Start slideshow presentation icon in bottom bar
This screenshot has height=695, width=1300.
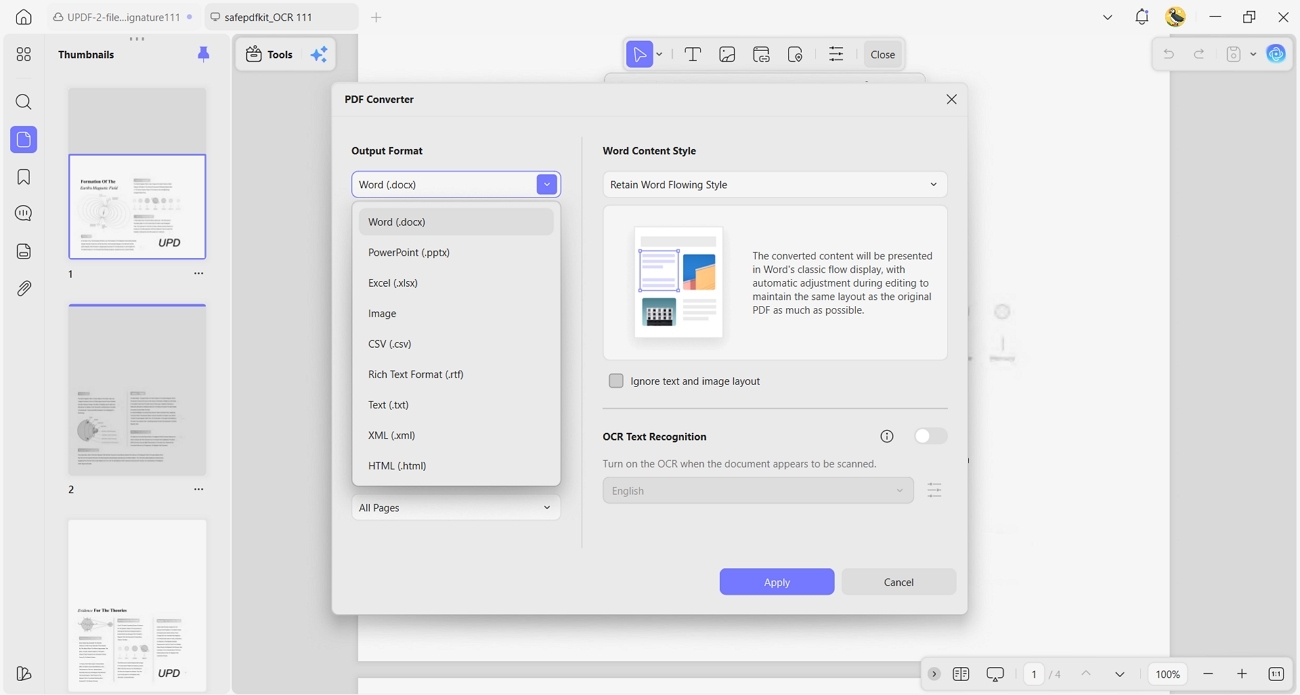pyautogui.click(x=995, y=674)
